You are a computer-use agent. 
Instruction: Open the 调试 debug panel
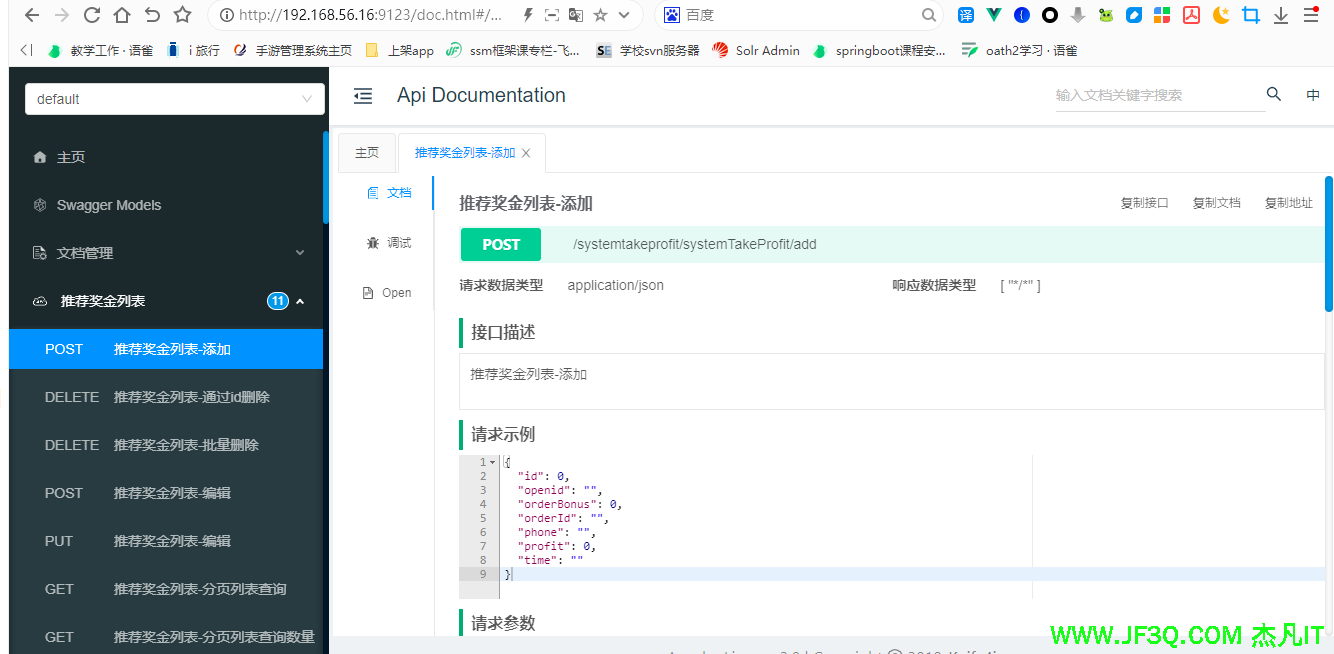388,243
